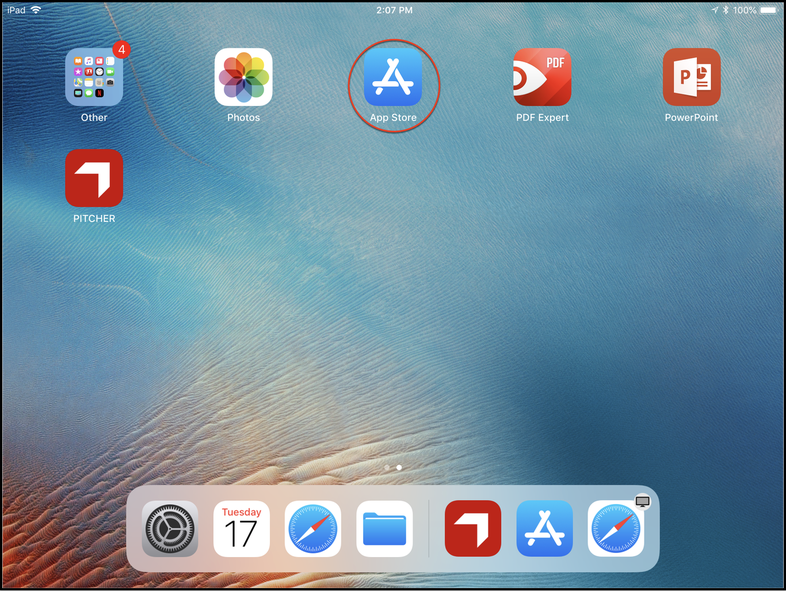Open the circled App Store icon on home screen
The width and height of the screenshot is (786, 591).
[393, 78]
